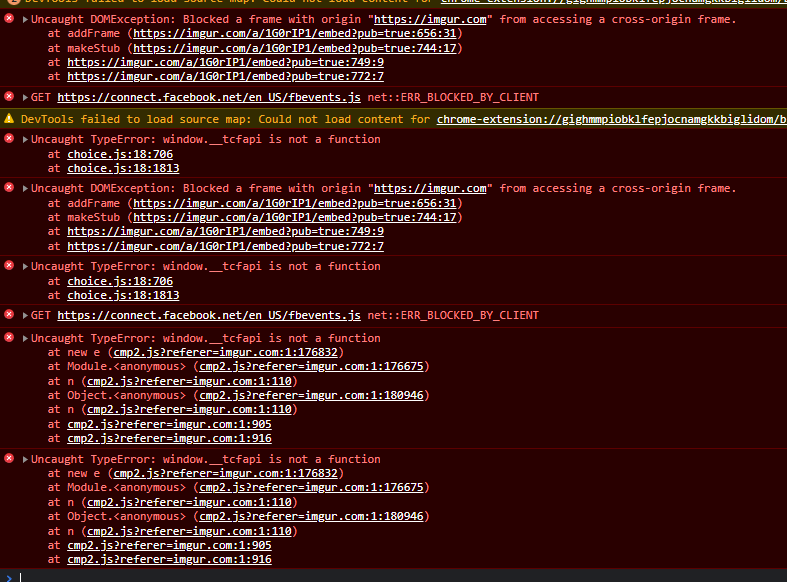This screenshot has width=787, height=582.
Task: Open choice.js:18:706 in first TypeError
Action: 120,154
